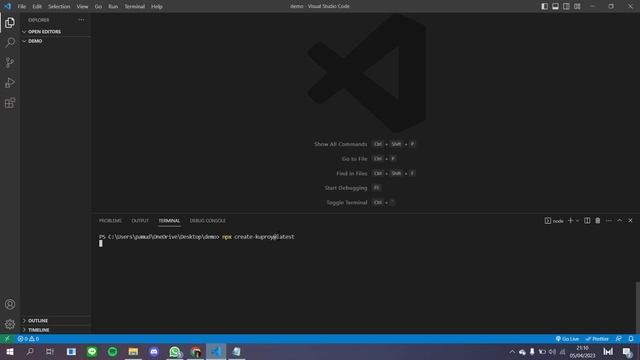Click Go Live in the status bar
Viewport: 640px width, 360px height.
[x=567, y=339]
